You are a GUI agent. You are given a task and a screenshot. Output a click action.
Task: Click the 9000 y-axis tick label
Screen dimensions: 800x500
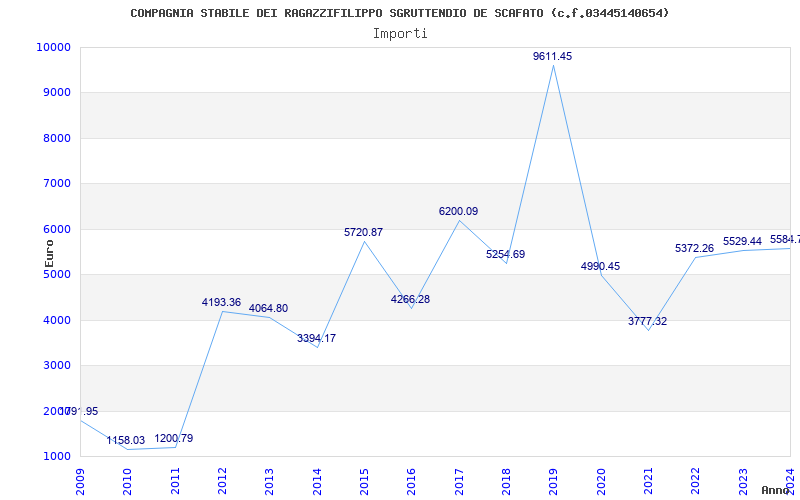56,93
